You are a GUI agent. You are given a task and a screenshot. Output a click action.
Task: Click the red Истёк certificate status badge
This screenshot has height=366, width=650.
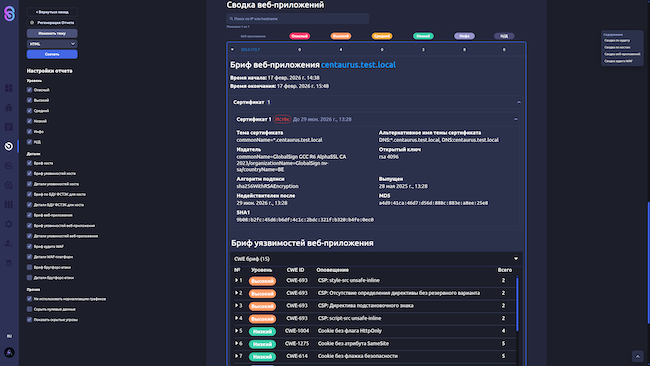pos(282,119)
